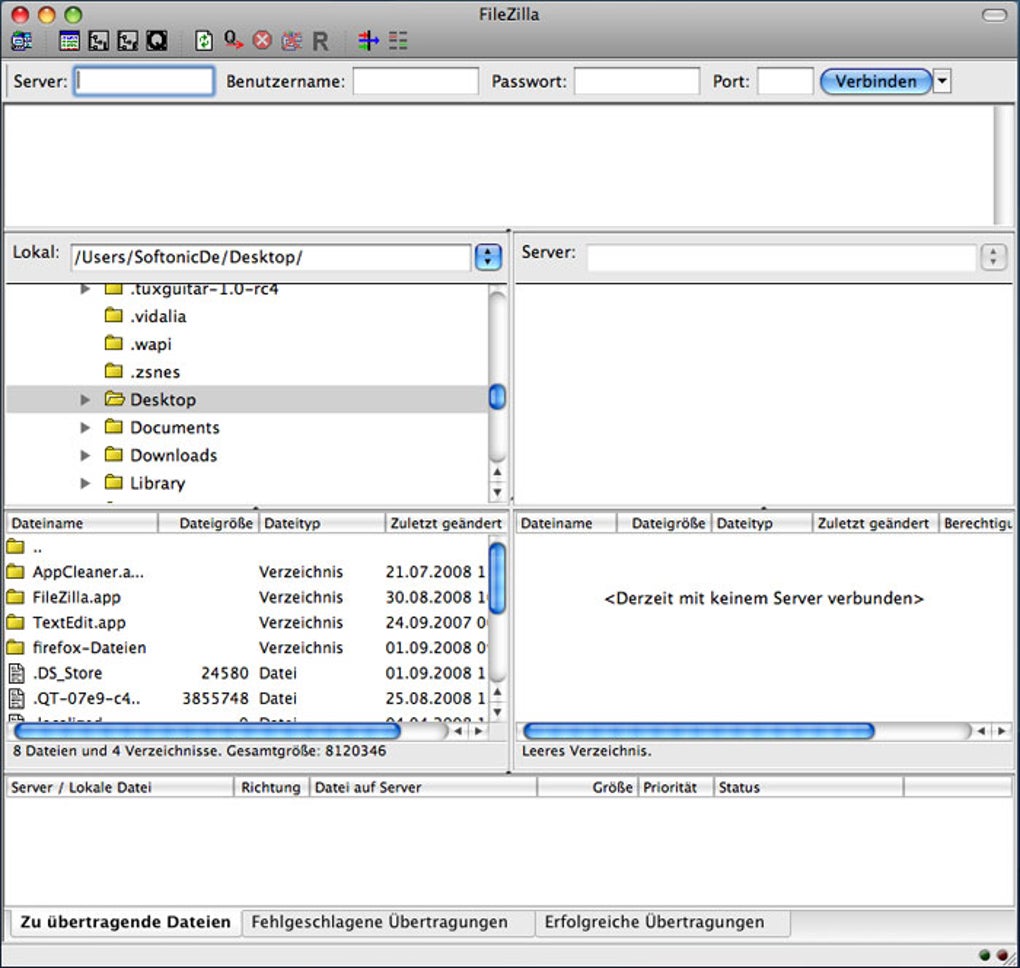Sort local files by Dateityp column
The height and width of the screenshot is (968, 1020).
click(322, 523)
